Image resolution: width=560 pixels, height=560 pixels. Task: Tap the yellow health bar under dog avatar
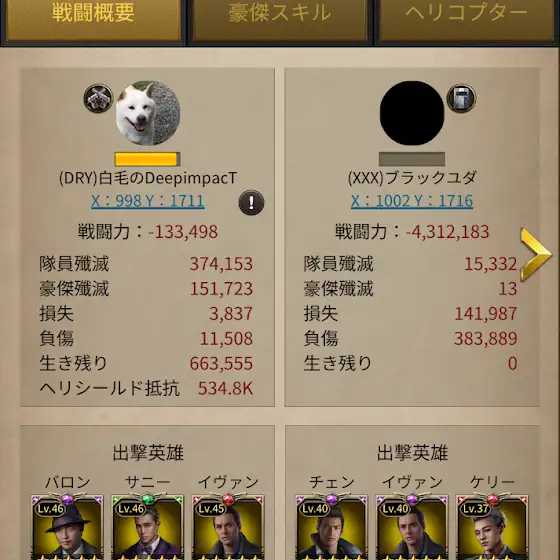coord(148,159)
